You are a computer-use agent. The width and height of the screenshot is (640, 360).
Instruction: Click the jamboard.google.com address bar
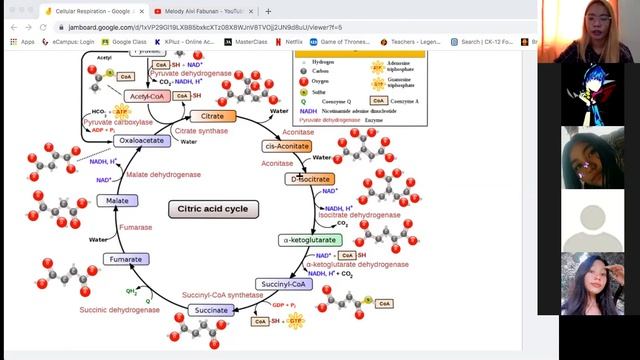coord(205,27)
